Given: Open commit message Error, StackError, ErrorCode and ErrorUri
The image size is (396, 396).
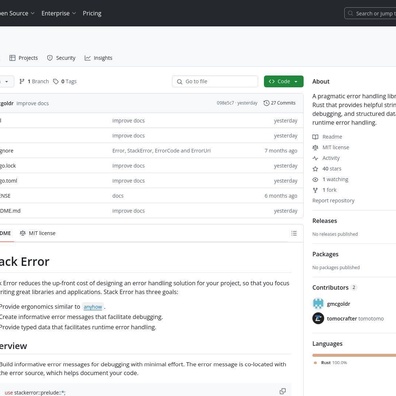Looking at the screenshot, I should pyautogui.click(x=161, y=151).
